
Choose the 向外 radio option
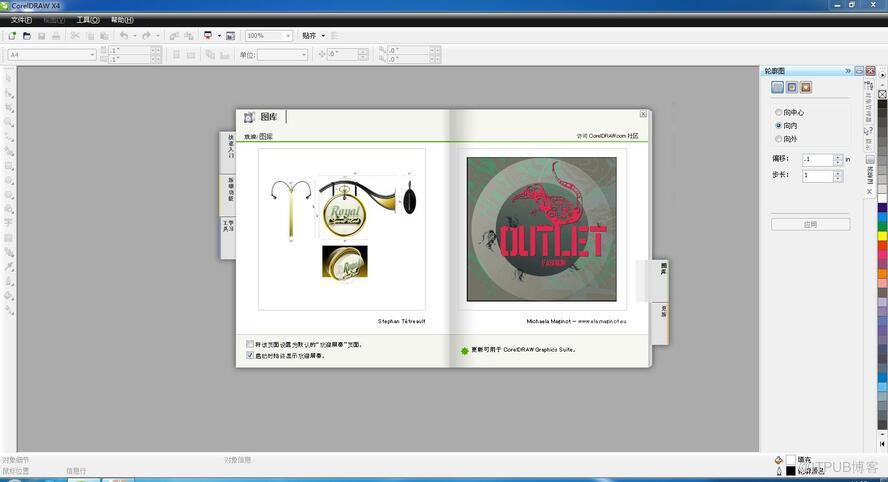(779, 139)
